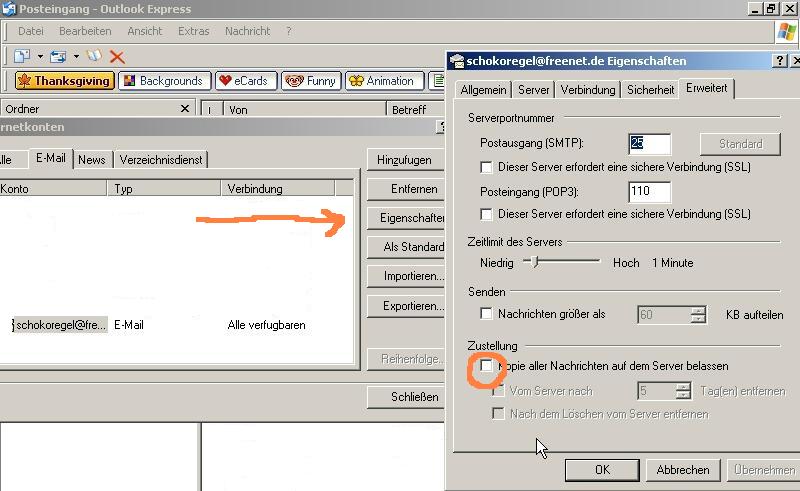Click the Übernehmen button
This screenshot has width=800, height=491.
[763, 470]
